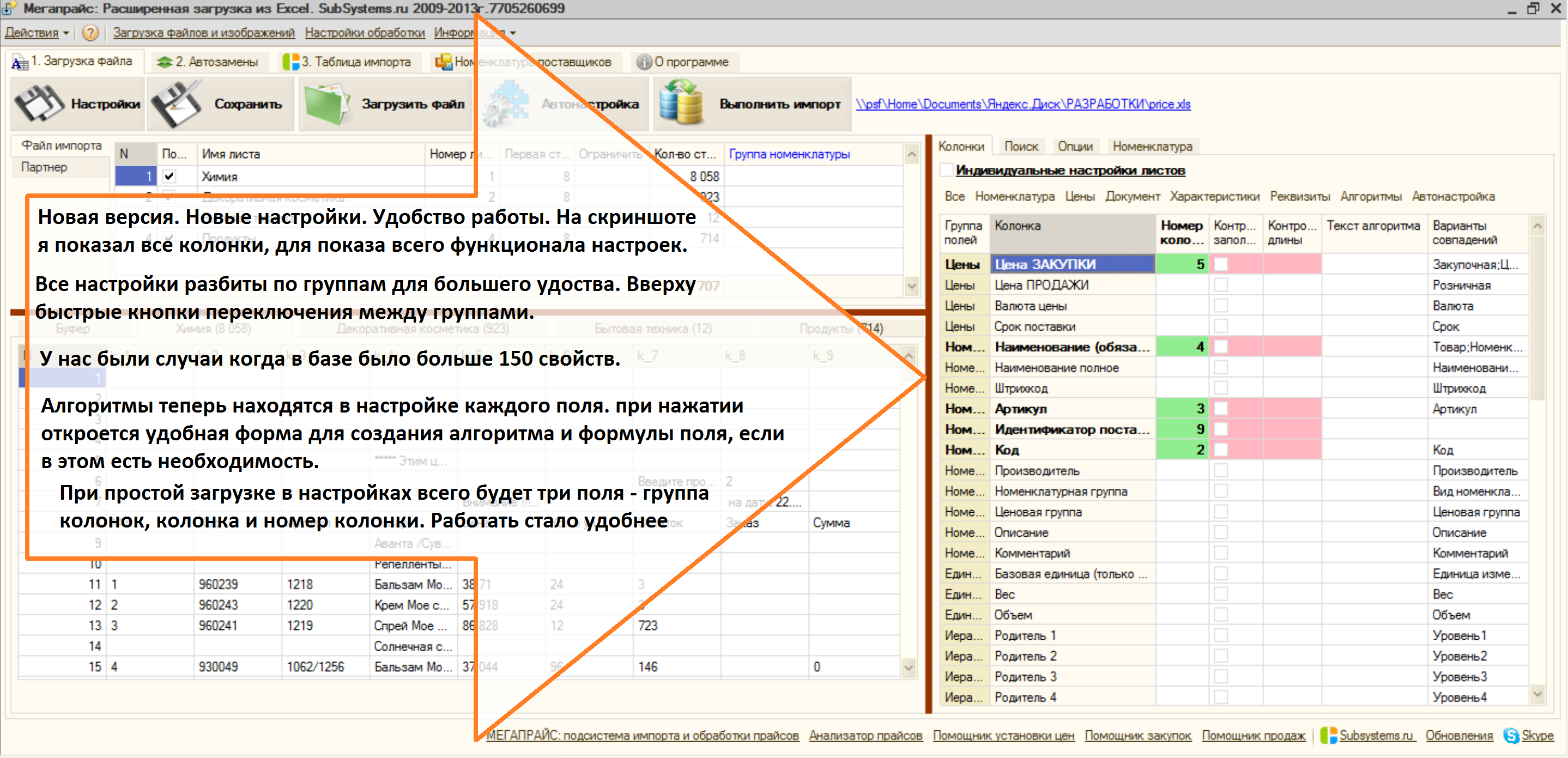
Task: Click the columns grid scroll-up arrow
Action: pyautogui.click(x=1537, y=226)
